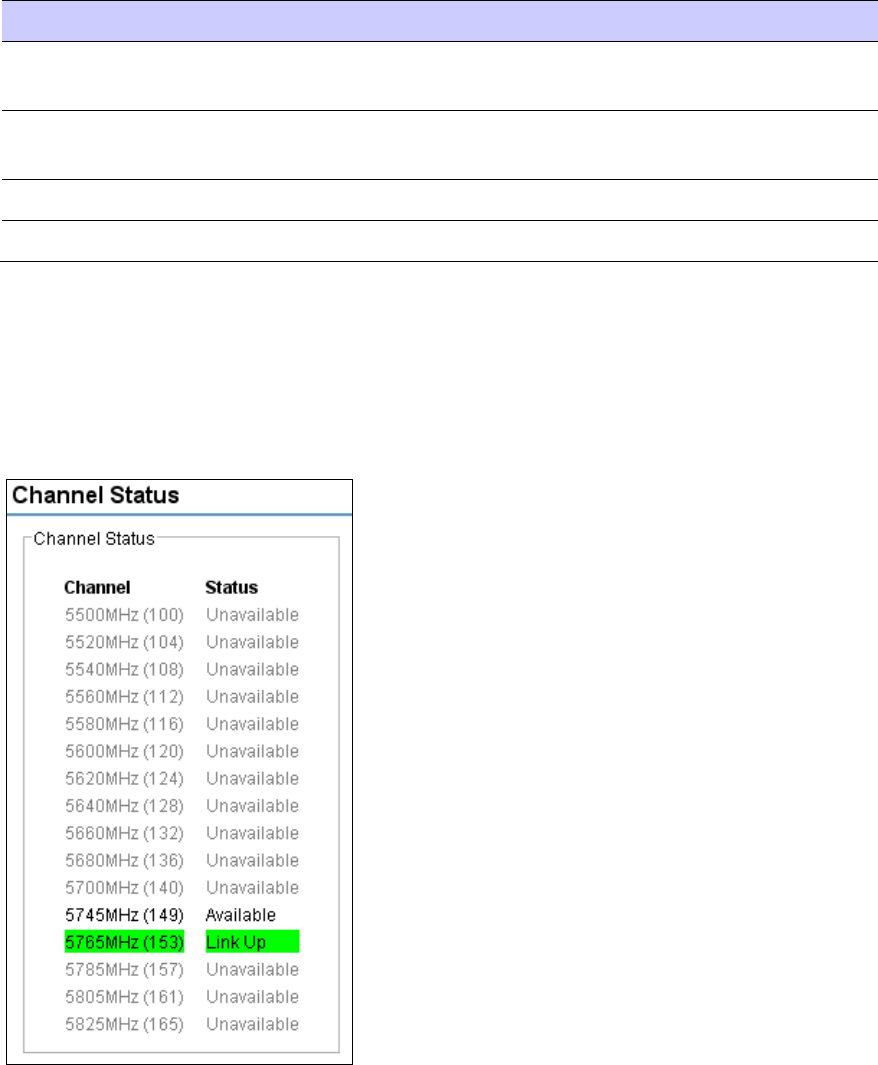Select the 5560MHz (112) channel entry

(x=124, y=696)
